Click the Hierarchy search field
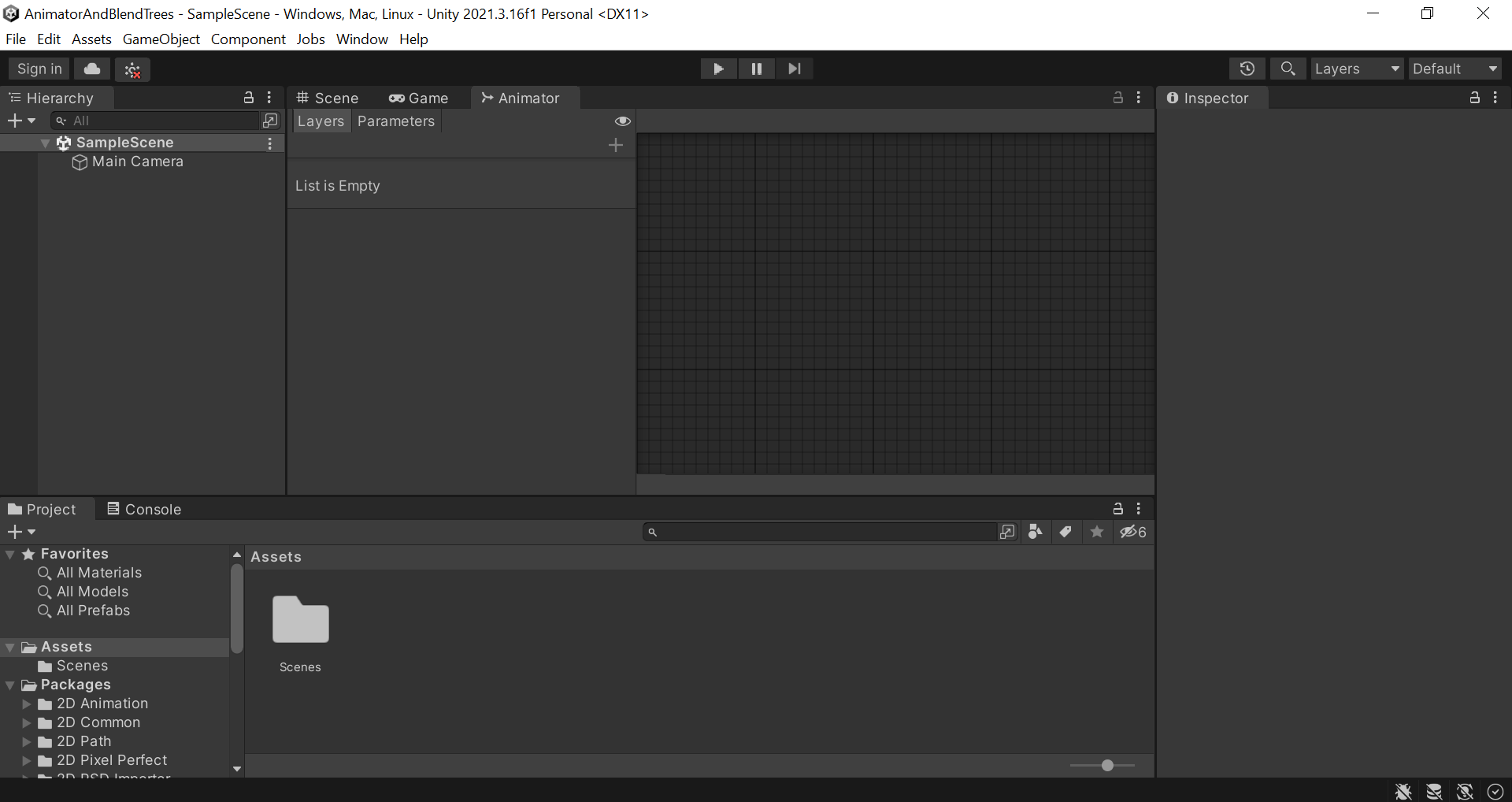This screenshot has height=802, width=1512. pyautogui.click(x=155, y=121)
